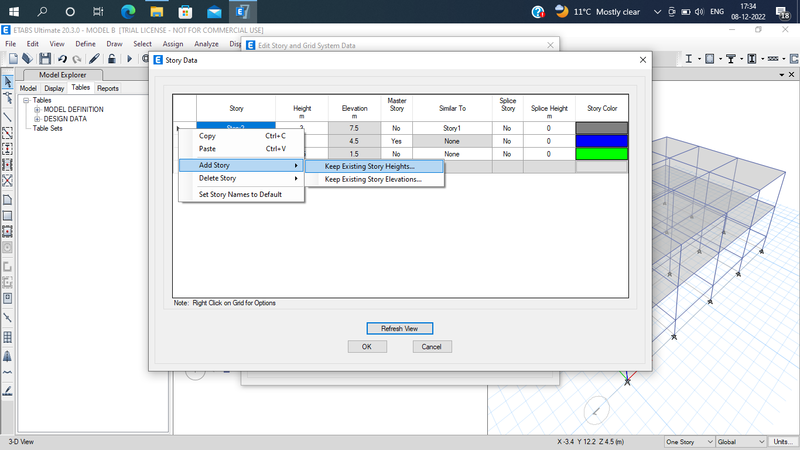Click the New Model icon in toolbar
Image resolution: width=800 pixels, height=450 pixels.
click(x=13, y=59)
